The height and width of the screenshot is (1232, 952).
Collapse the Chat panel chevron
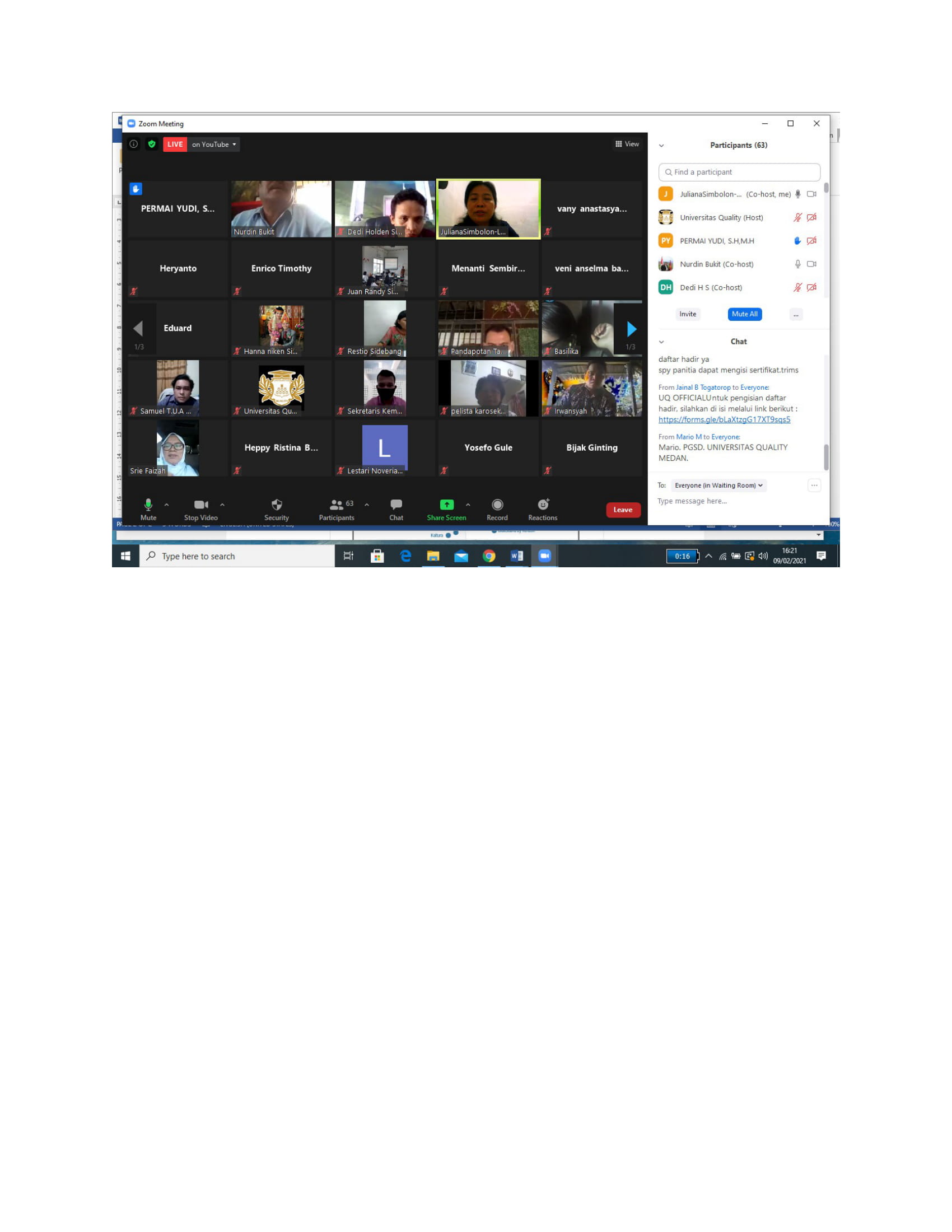[x=661, y=342]
